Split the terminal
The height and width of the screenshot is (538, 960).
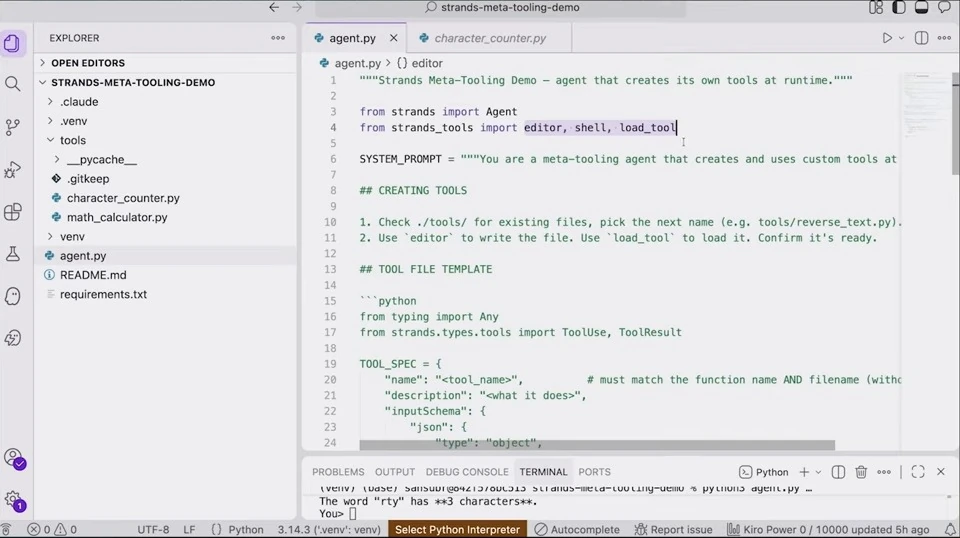coord(838,472)
